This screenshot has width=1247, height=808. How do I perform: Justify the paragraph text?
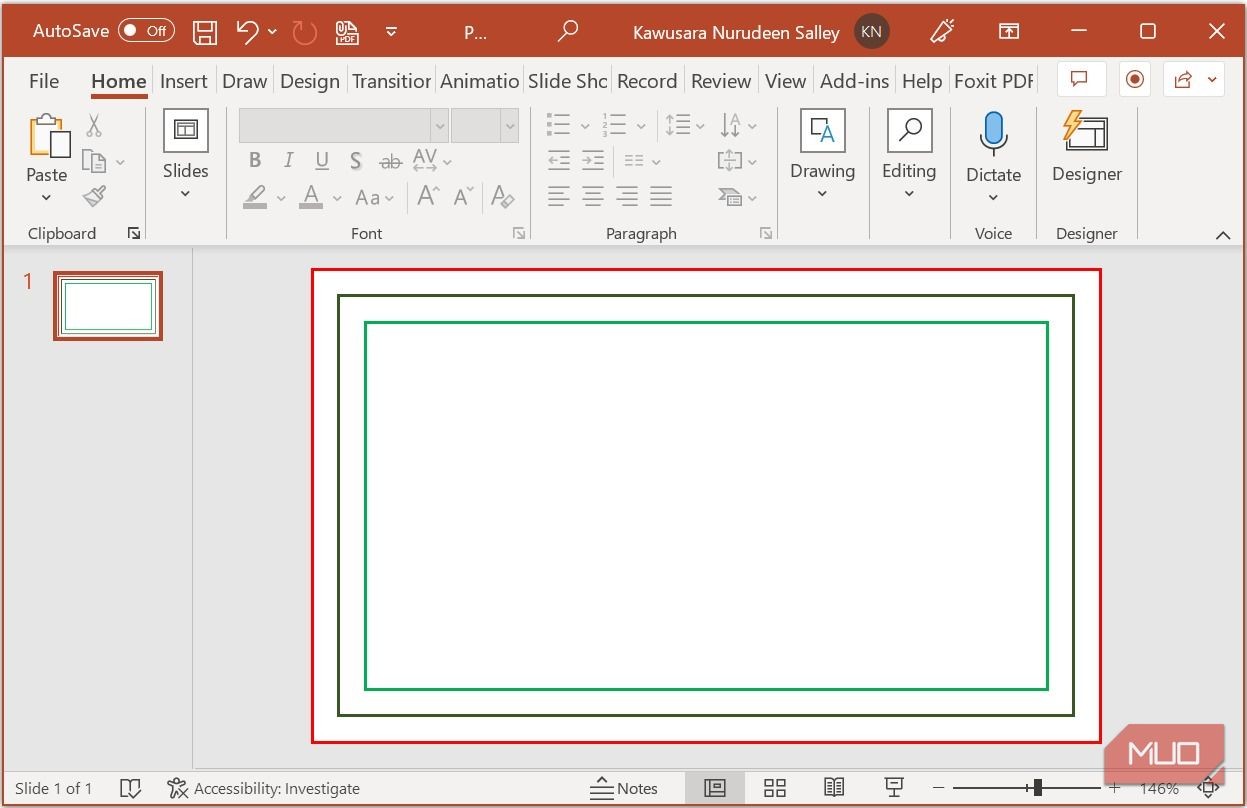coord(661,197)
